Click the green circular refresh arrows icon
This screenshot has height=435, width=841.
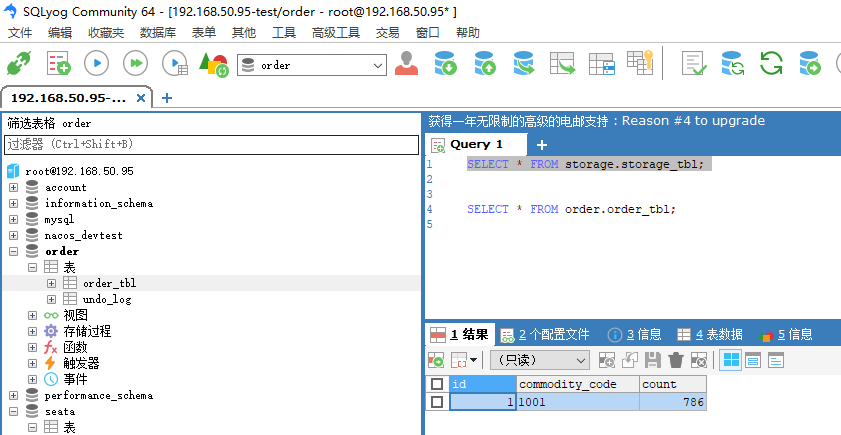771,63
